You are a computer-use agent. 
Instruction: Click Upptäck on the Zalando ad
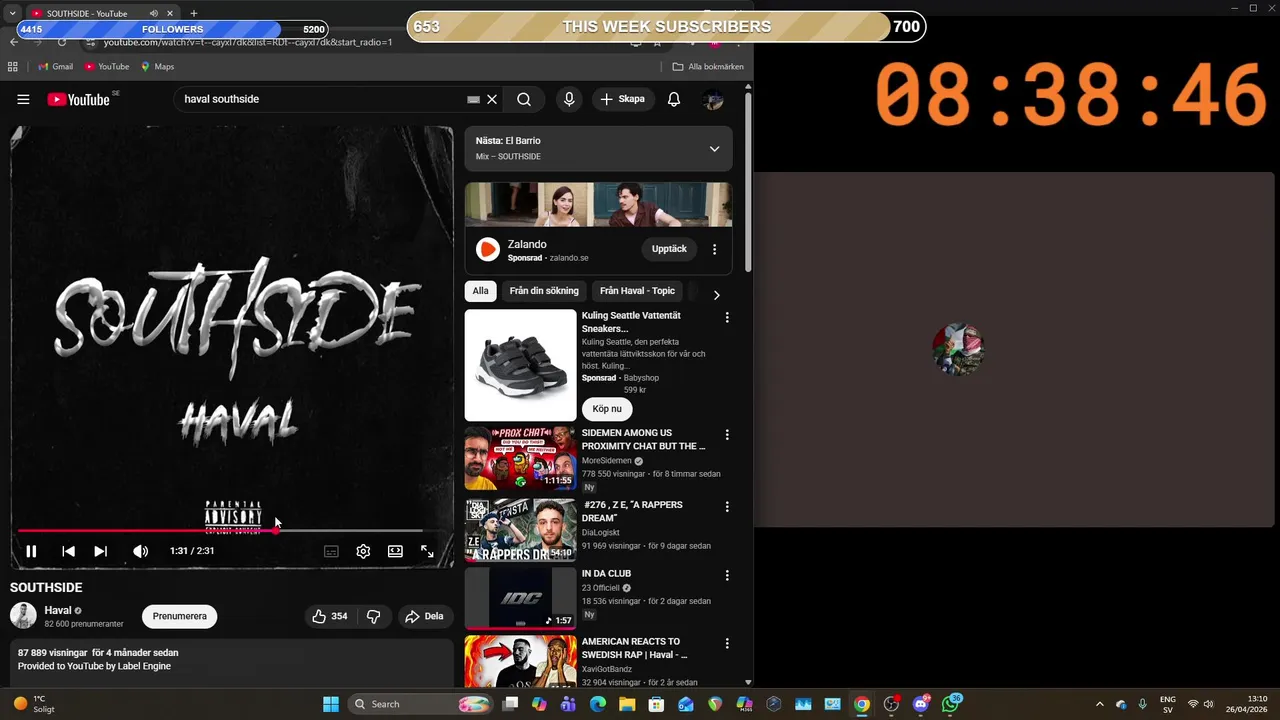coord(669,249)
